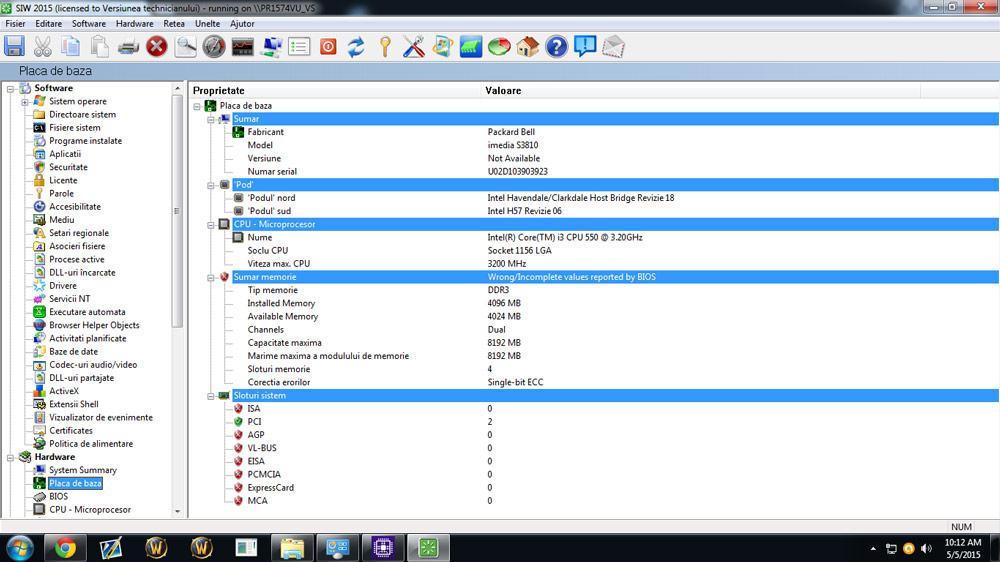Collapse the Sumar section
Screen dimensions: 1000x562
(x=210, y=119)
